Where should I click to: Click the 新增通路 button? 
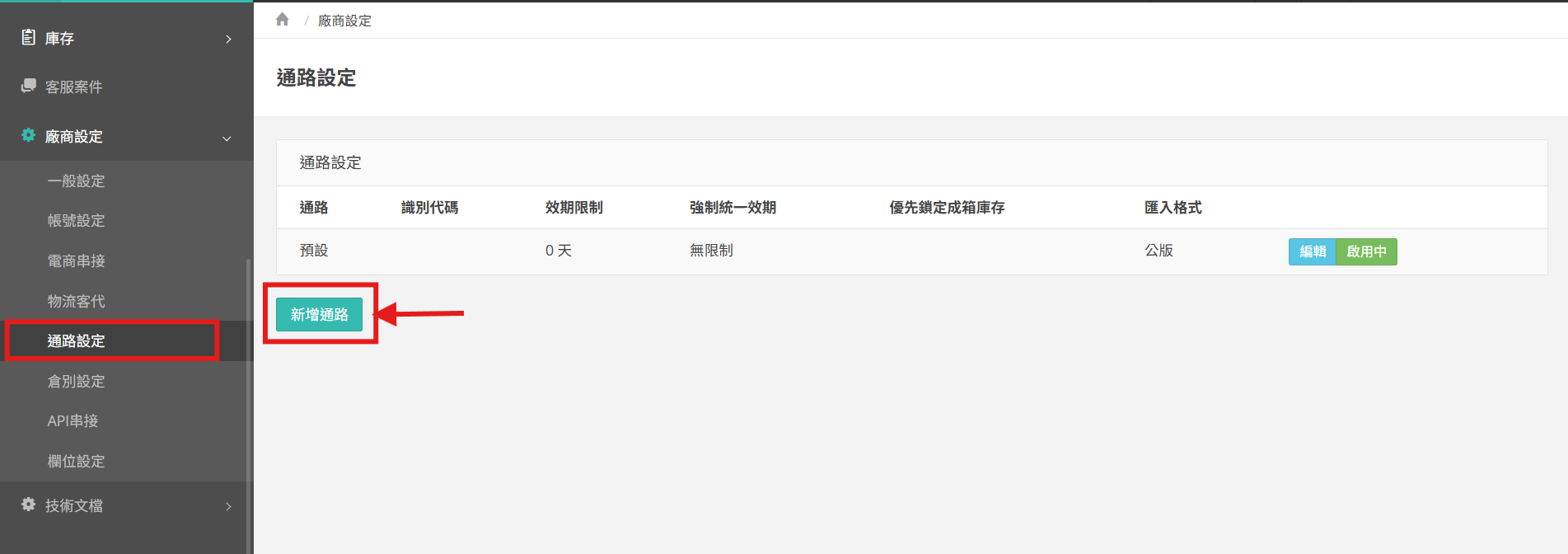[x=319, y=315]
